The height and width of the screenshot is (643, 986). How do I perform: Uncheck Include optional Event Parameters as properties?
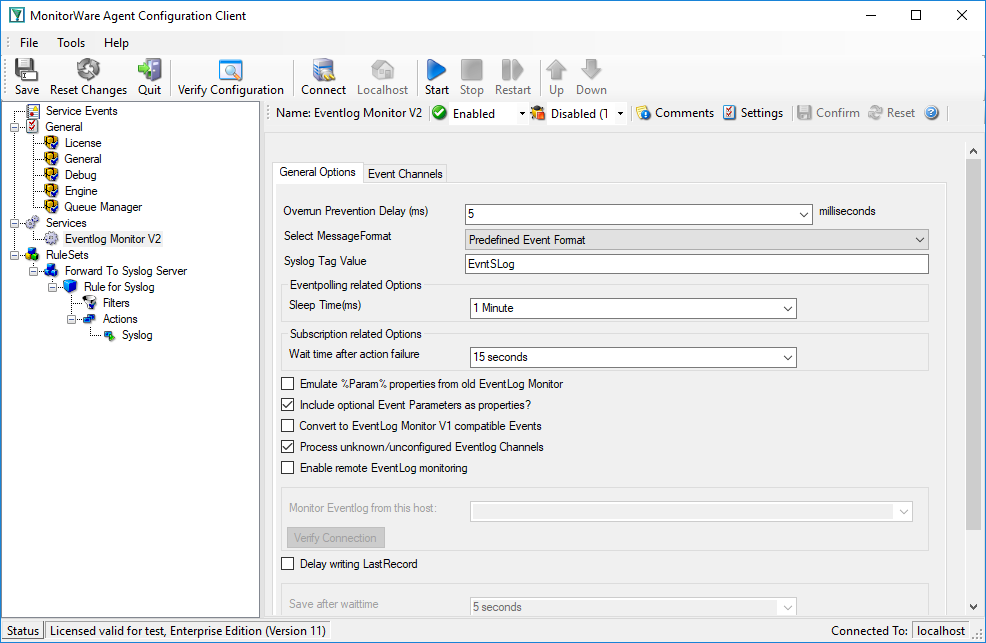(x=287, y=405)
